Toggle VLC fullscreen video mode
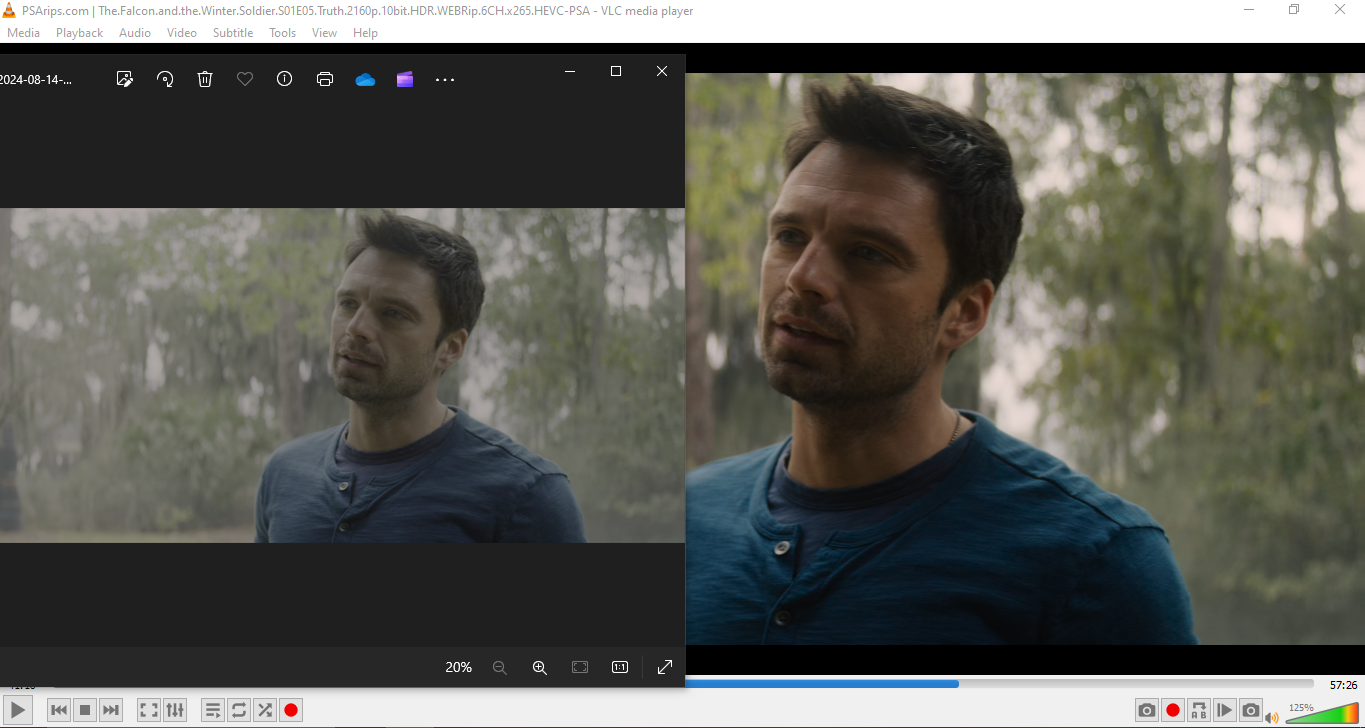 click(x=149, y=710)
